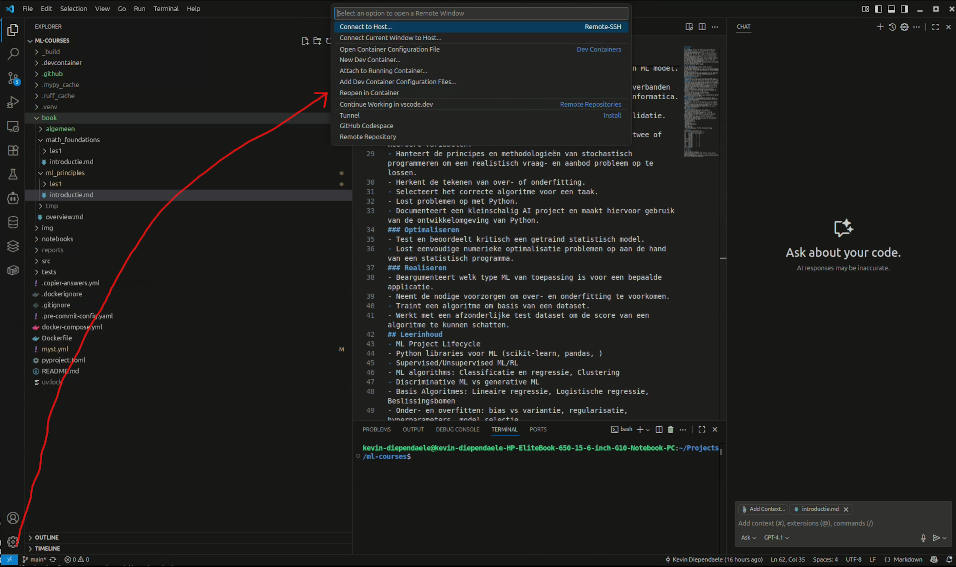Open Remote Explorer in activity bar

(13, 126)
